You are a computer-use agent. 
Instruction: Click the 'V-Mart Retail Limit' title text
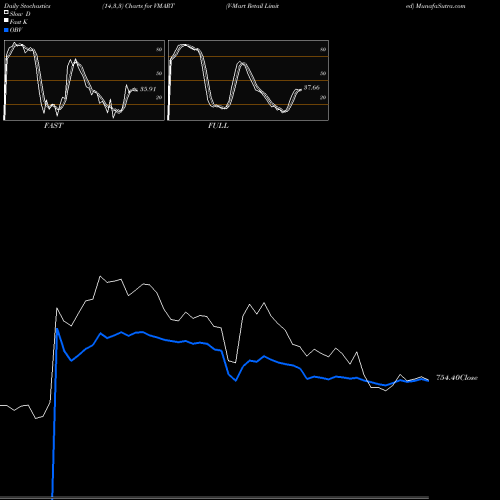(252, 6)
